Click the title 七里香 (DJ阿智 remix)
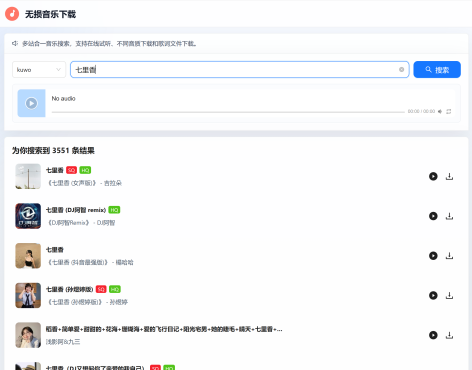This screenshot has height=370, width=472. tap(76, 210)
